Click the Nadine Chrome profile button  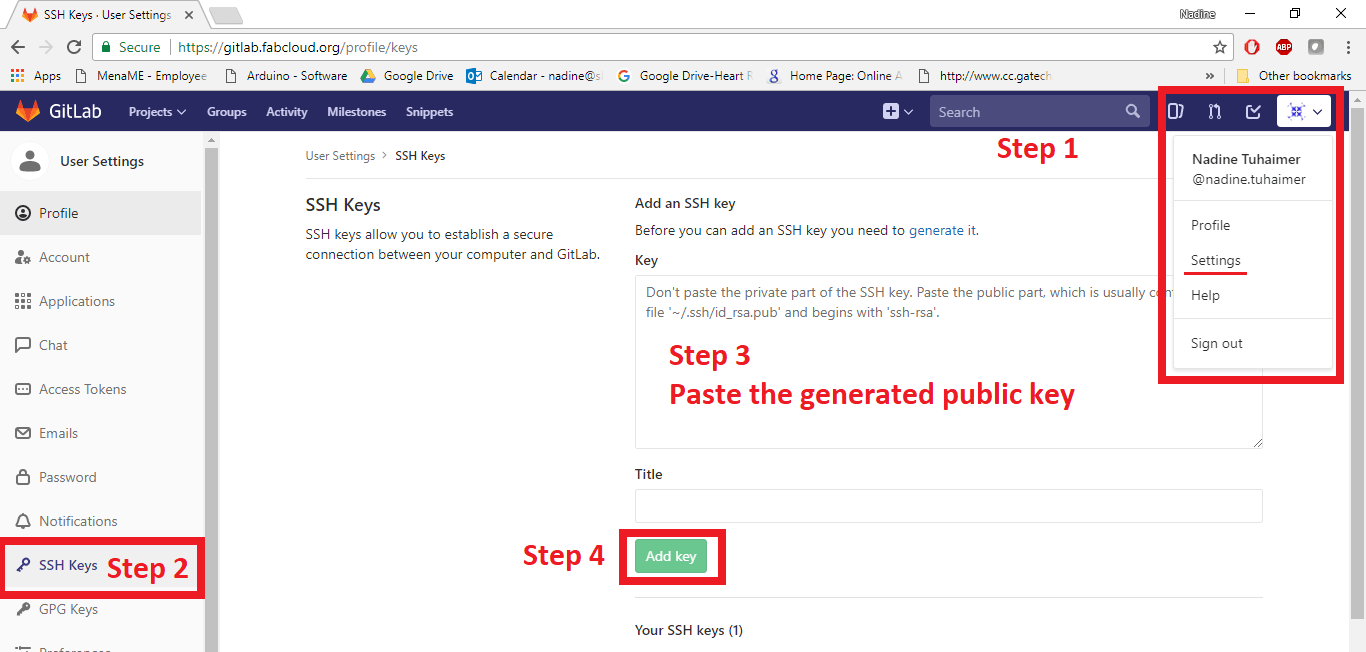click(x=1197, y=14)
